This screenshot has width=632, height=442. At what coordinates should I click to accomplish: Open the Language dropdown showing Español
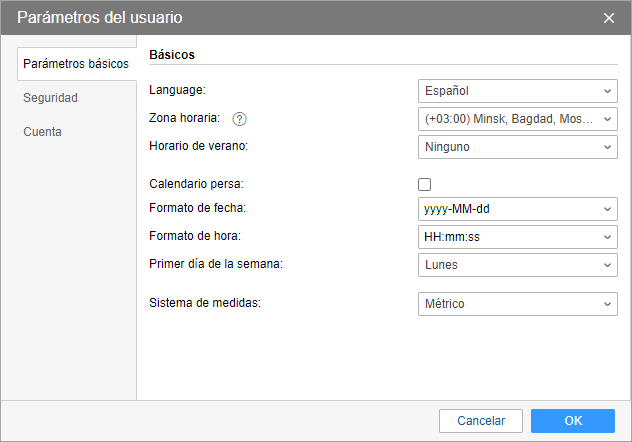tap(517, 91)
